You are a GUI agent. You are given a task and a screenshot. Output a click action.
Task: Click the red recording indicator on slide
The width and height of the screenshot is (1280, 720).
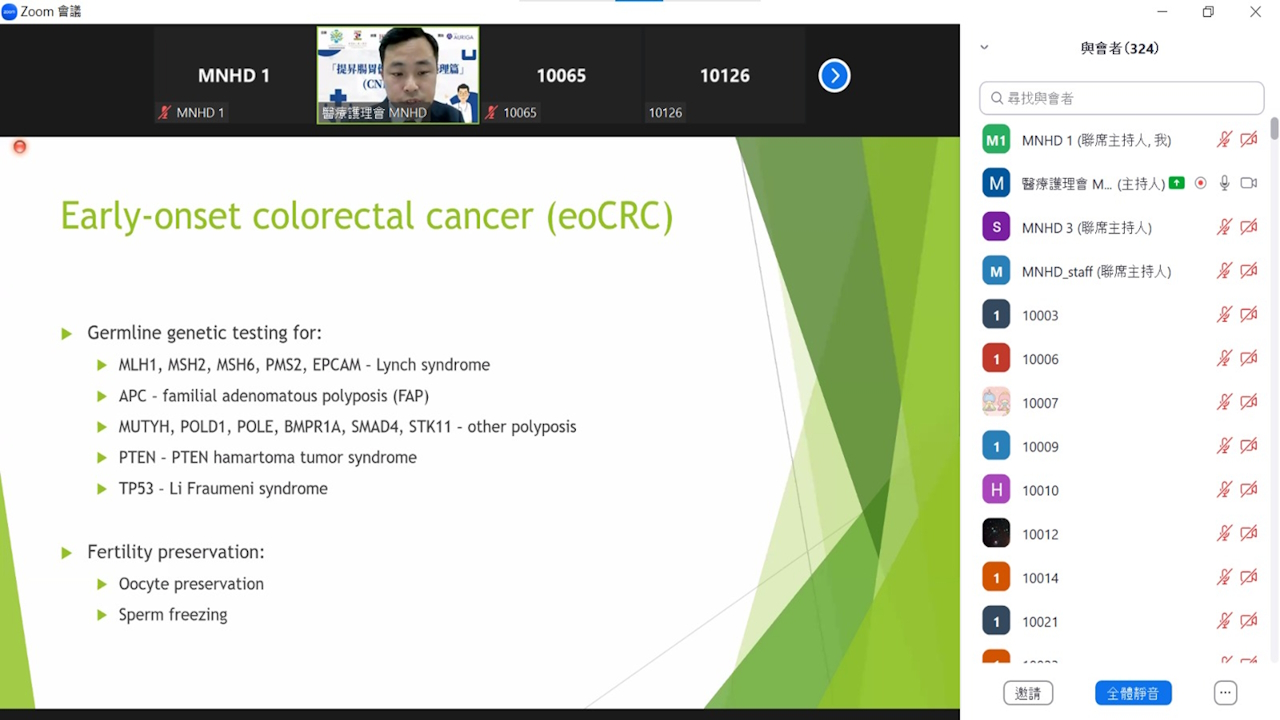[19, 147]
